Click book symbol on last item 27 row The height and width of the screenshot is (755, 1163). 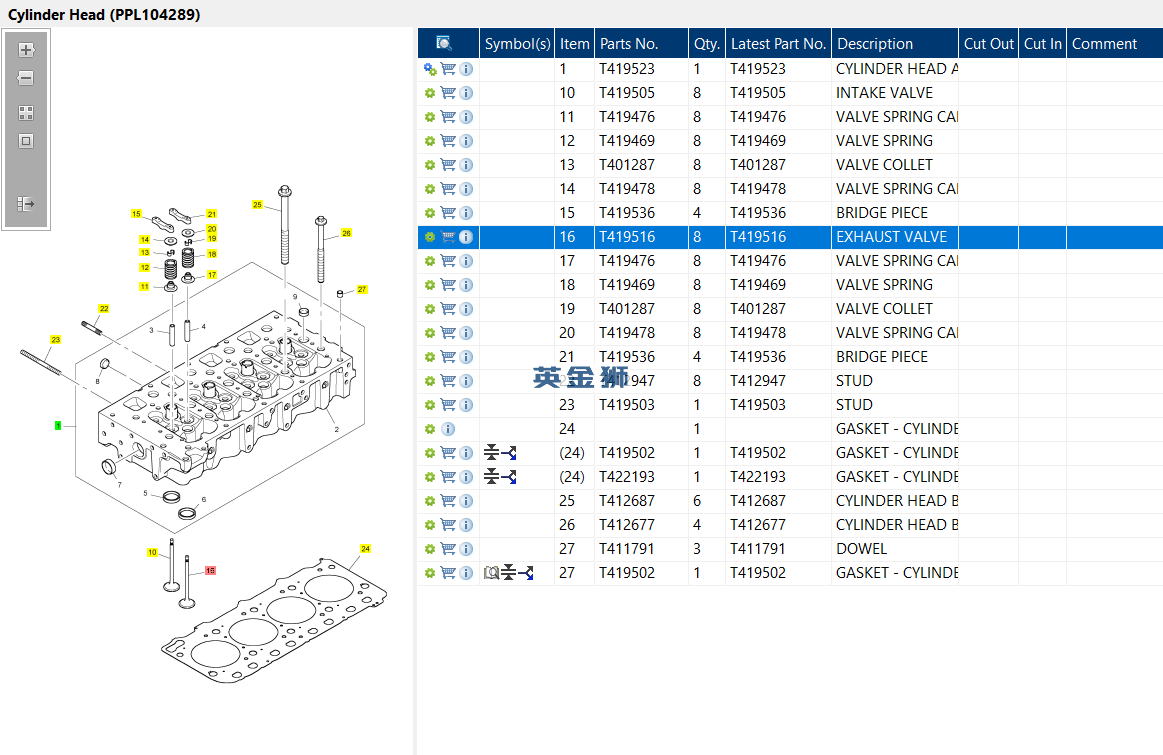point(491,573)
